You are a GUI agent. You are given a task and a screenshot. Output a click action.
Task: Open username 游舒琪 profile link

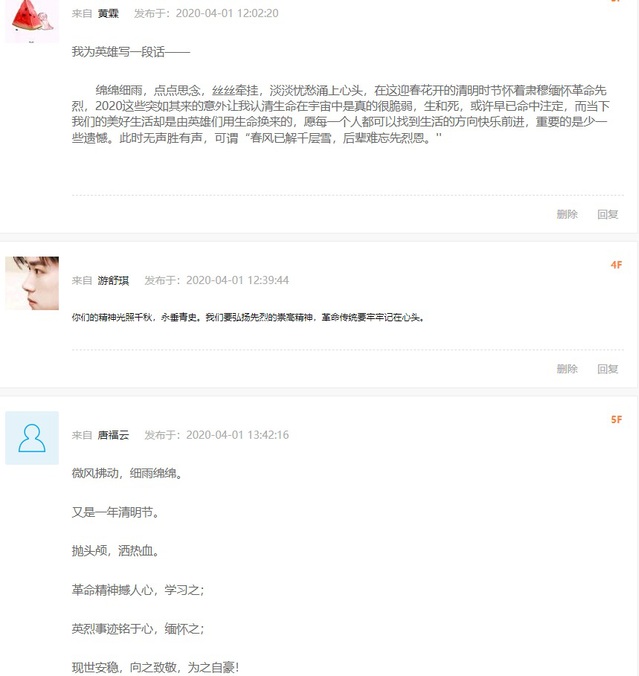(113, 281)
